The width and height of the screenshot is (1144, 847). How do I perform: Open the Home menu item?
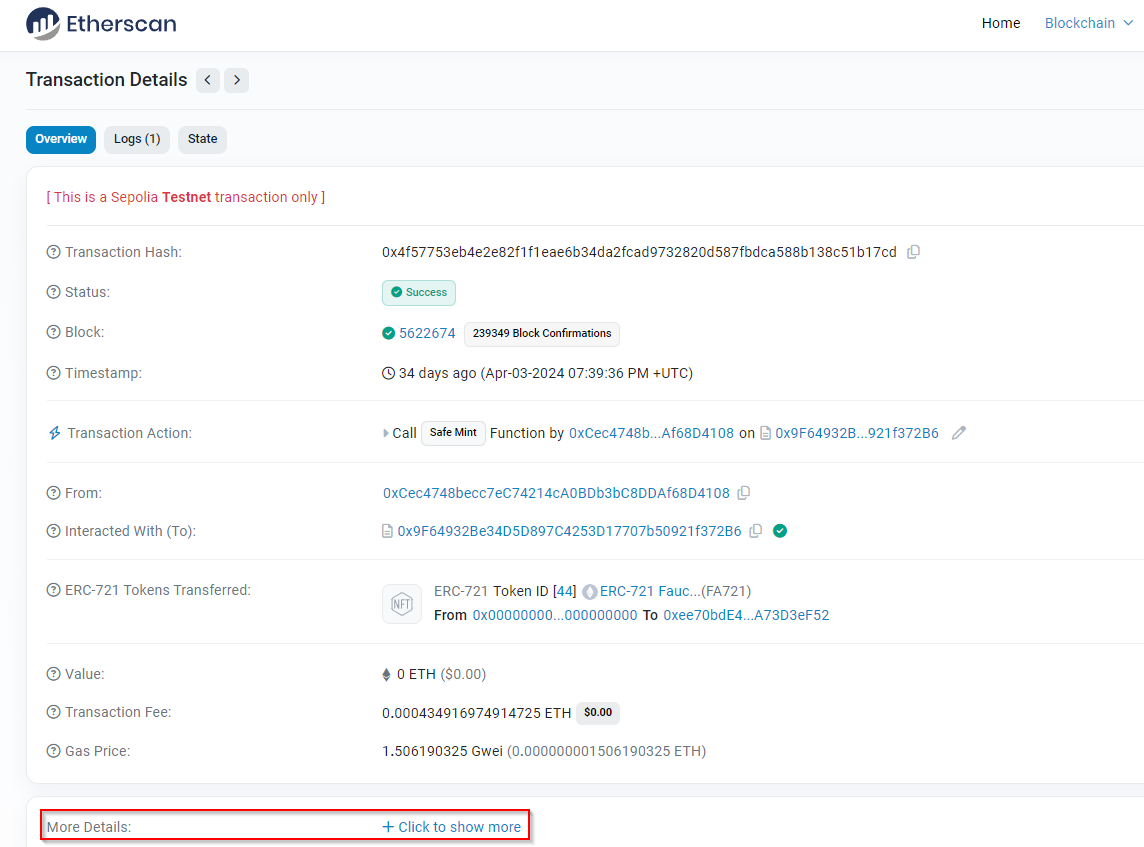[x=1000, y=23]
